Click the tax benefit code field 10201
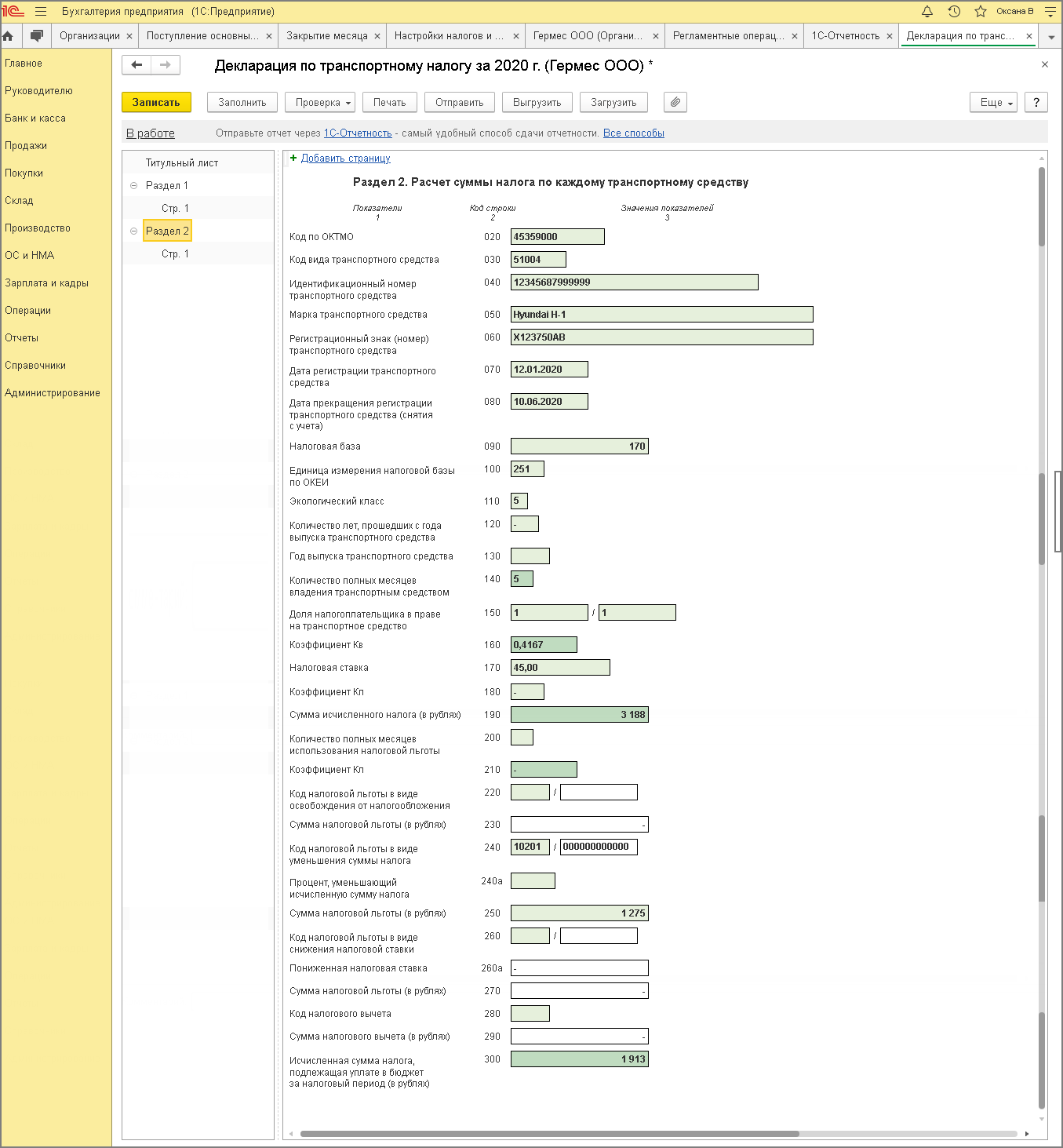The image size is (1063, 1148). point(530,847)
